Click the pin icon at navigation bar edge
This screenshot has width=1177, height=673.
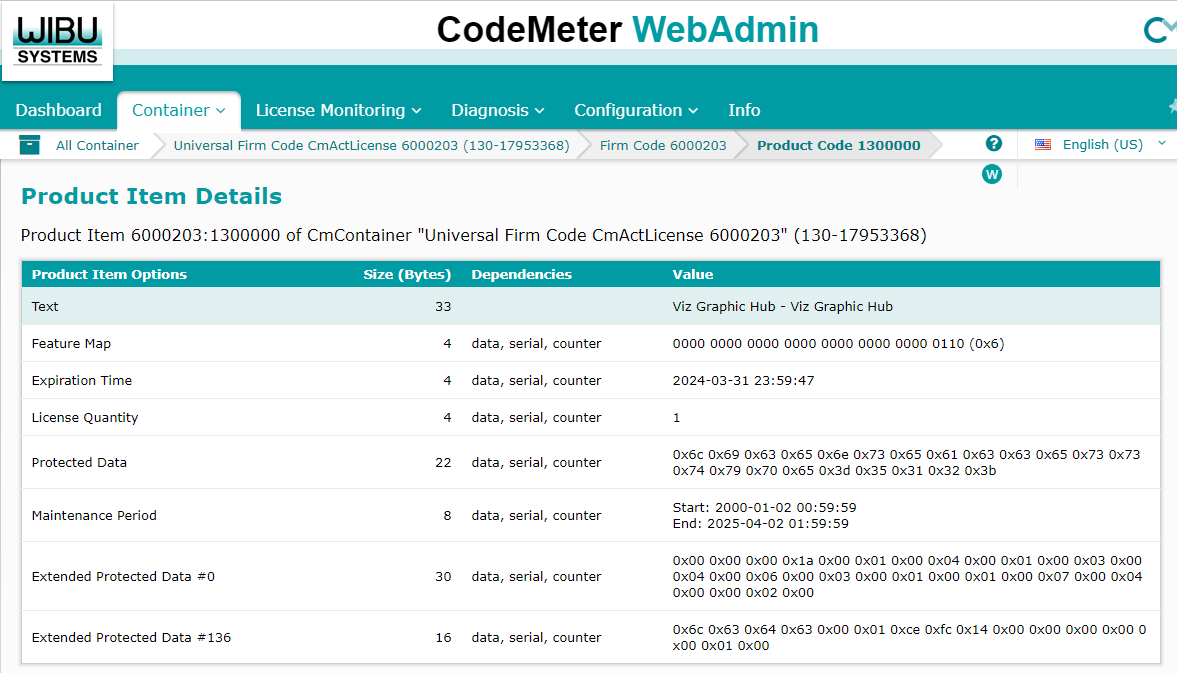point(1172,107)
